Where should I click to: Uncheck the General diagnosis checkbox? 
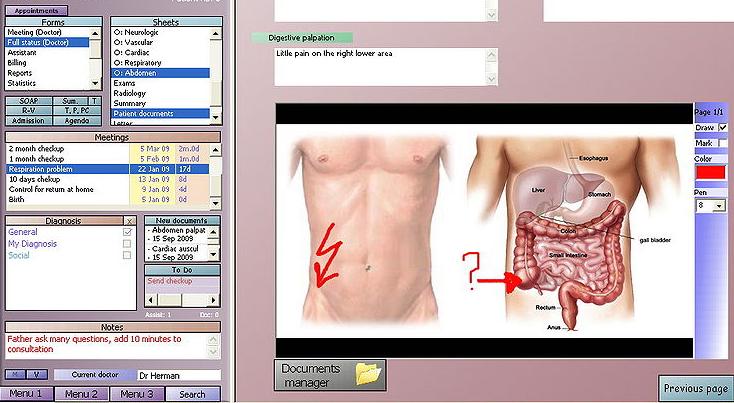(127, 232)
